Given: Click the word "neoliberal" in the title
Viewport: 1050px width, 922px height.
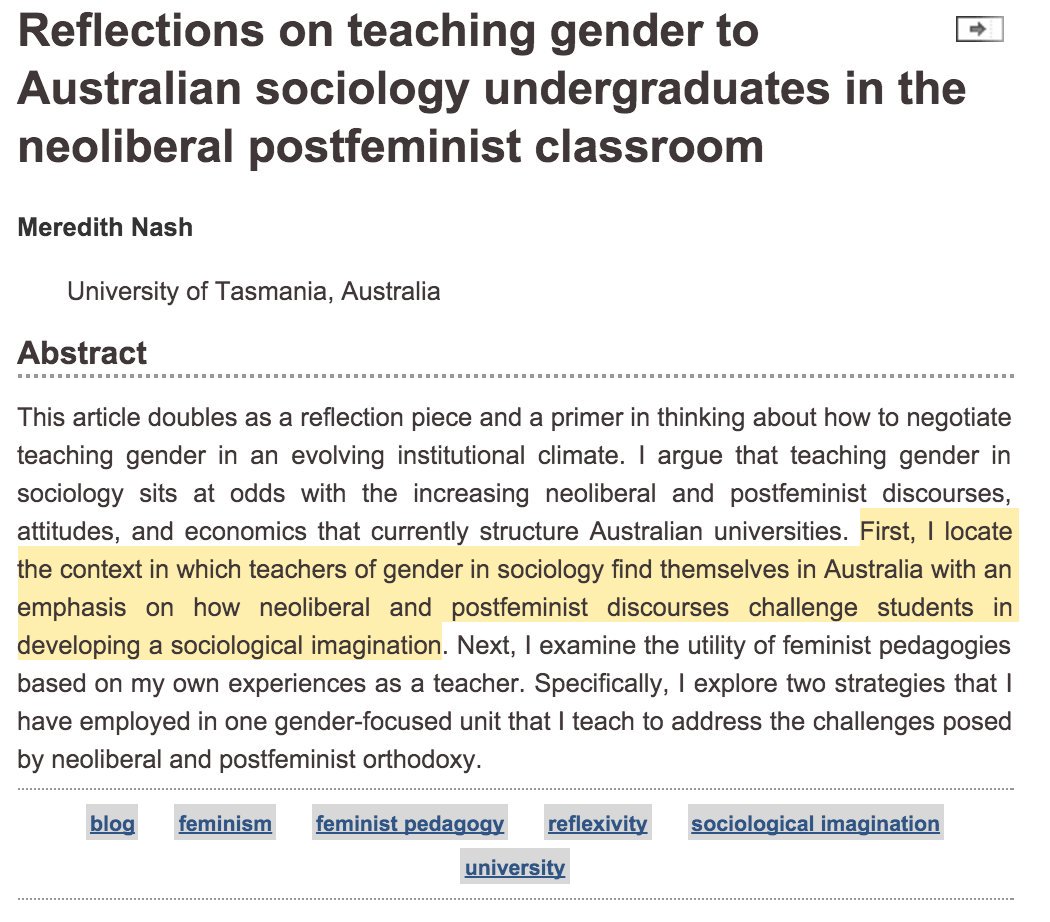Looking at the screenshot, I should [125, 147].
